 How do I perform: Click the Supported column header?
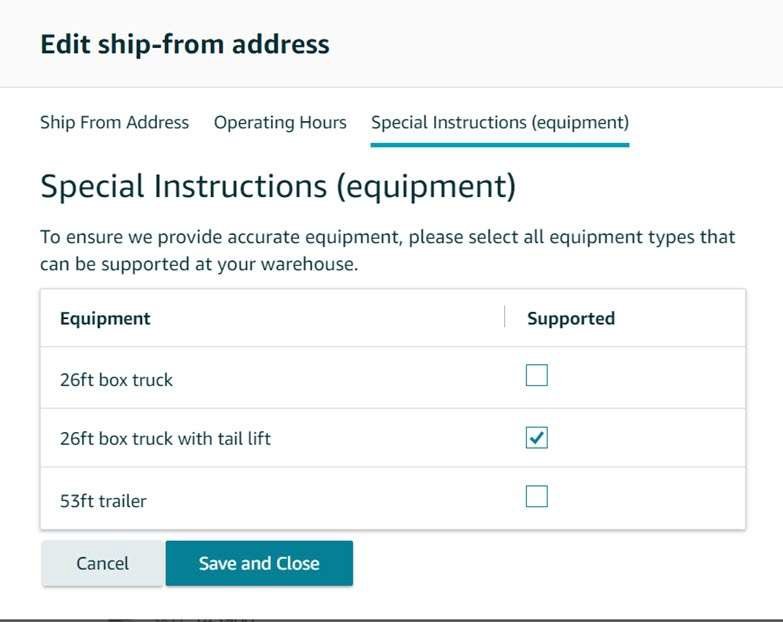[571, 319]
